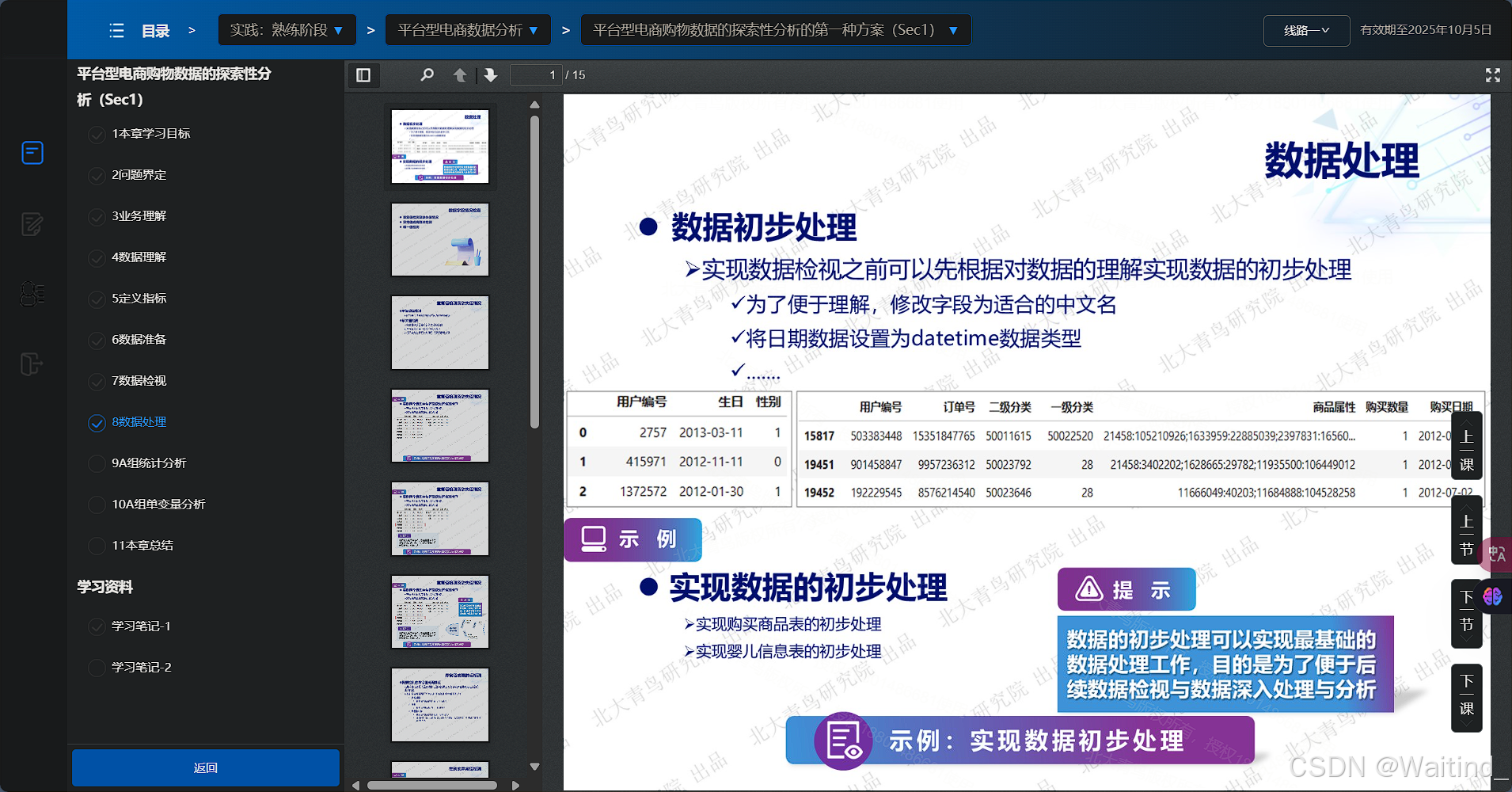Expand the 平台型电商数据分析 dropdown

468,30
